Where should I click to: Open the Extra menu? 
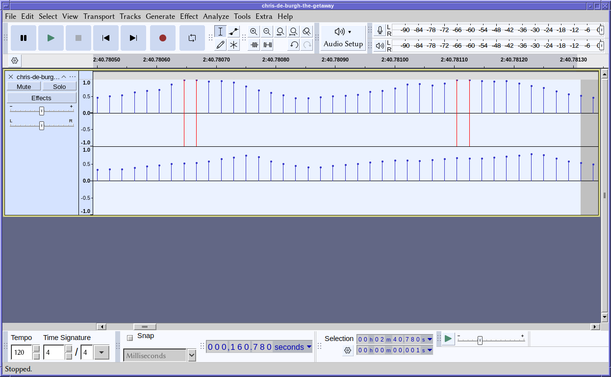coord(264,16)
